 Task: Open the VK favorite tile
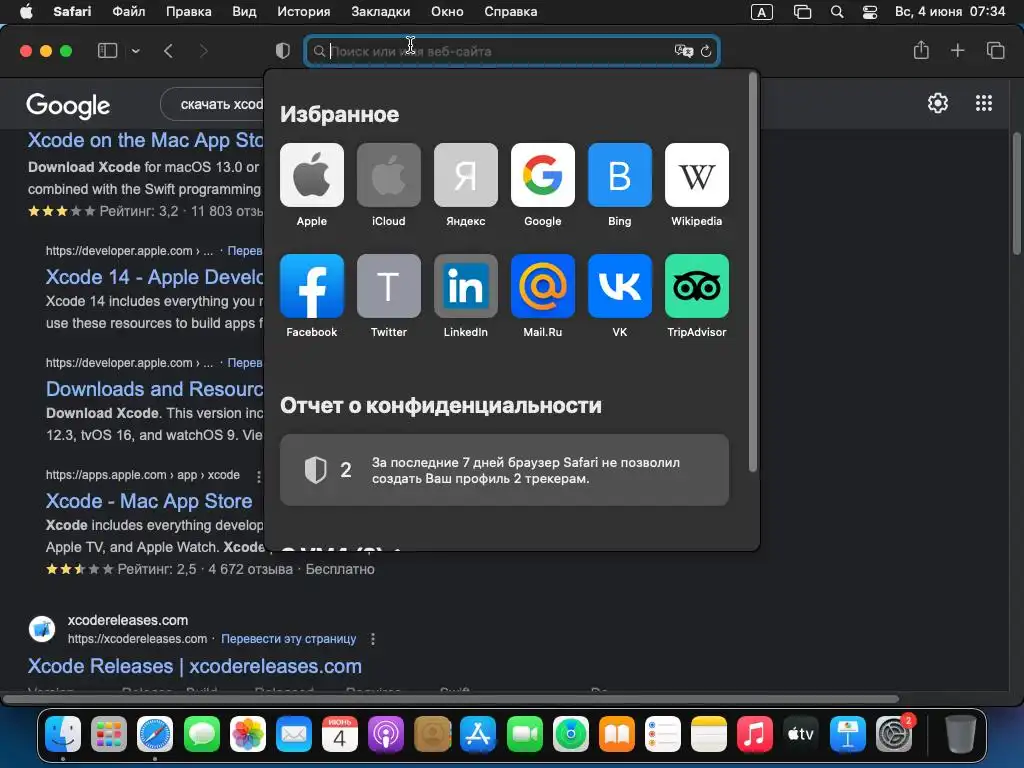pos(620,286)
